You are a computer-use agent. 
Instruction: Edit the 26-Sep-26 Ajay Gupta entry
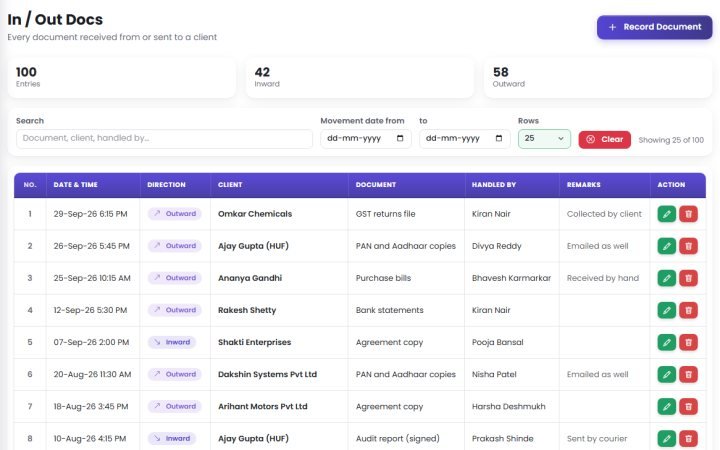(666, 246)
